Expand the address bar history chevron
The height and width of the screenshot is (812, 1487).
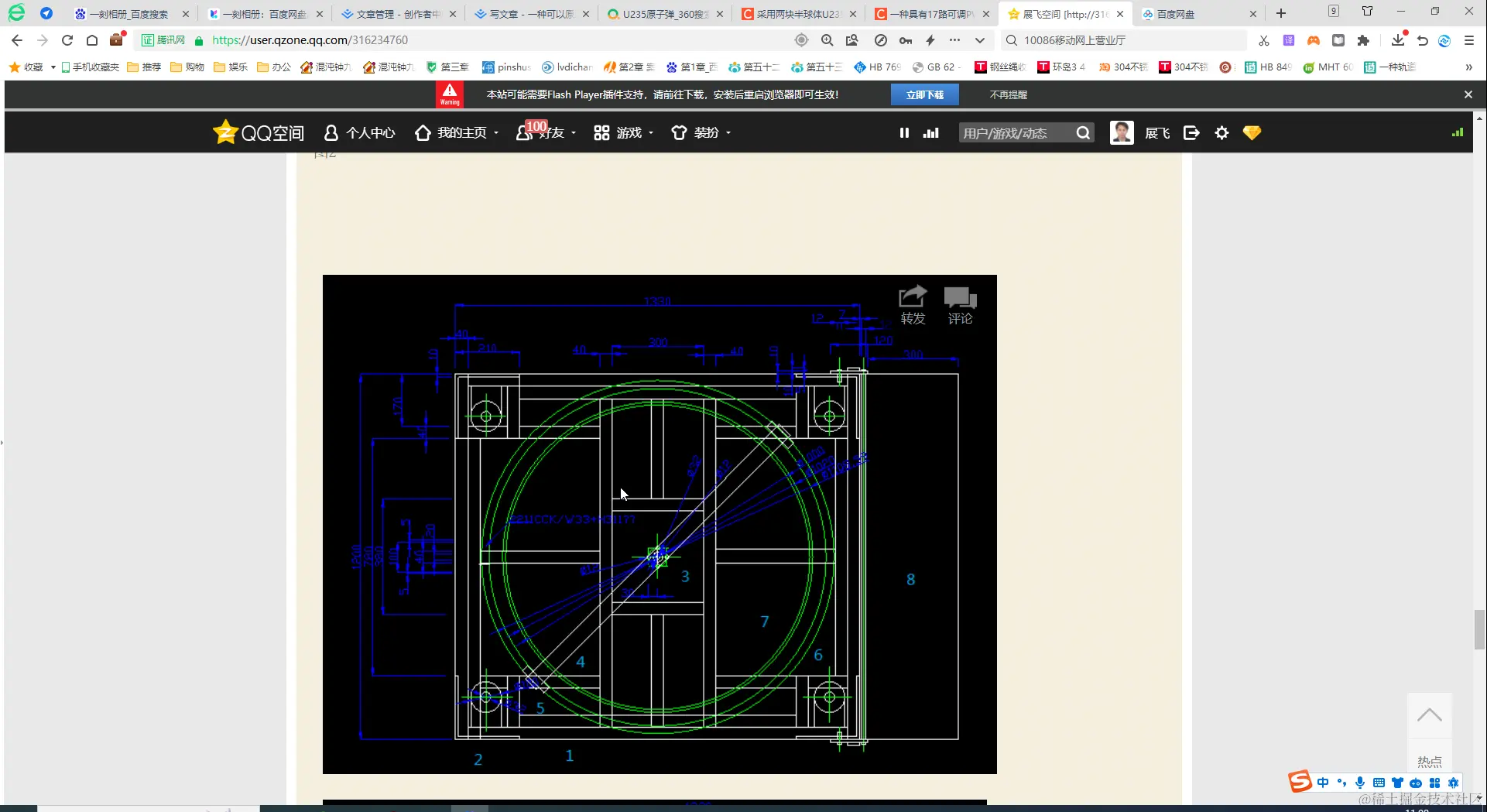click(980, 40)
